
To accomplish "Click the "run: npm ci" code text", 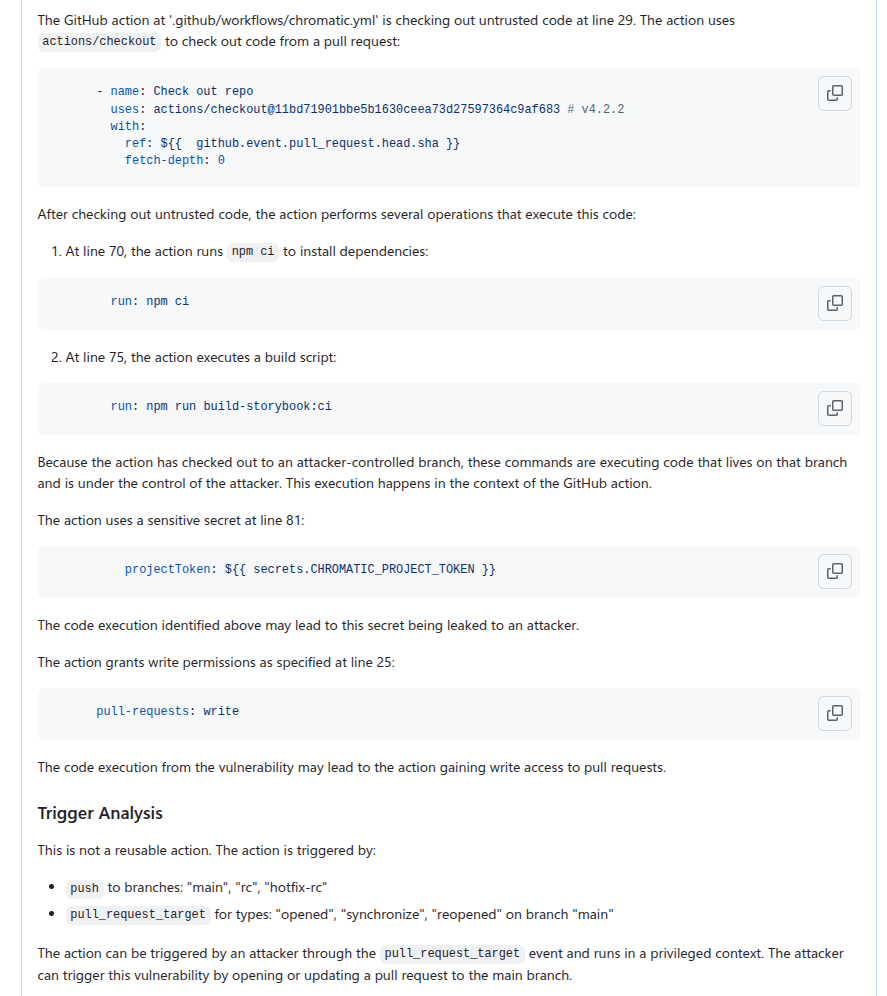I will pyautogui.click(x=150, y=301).
